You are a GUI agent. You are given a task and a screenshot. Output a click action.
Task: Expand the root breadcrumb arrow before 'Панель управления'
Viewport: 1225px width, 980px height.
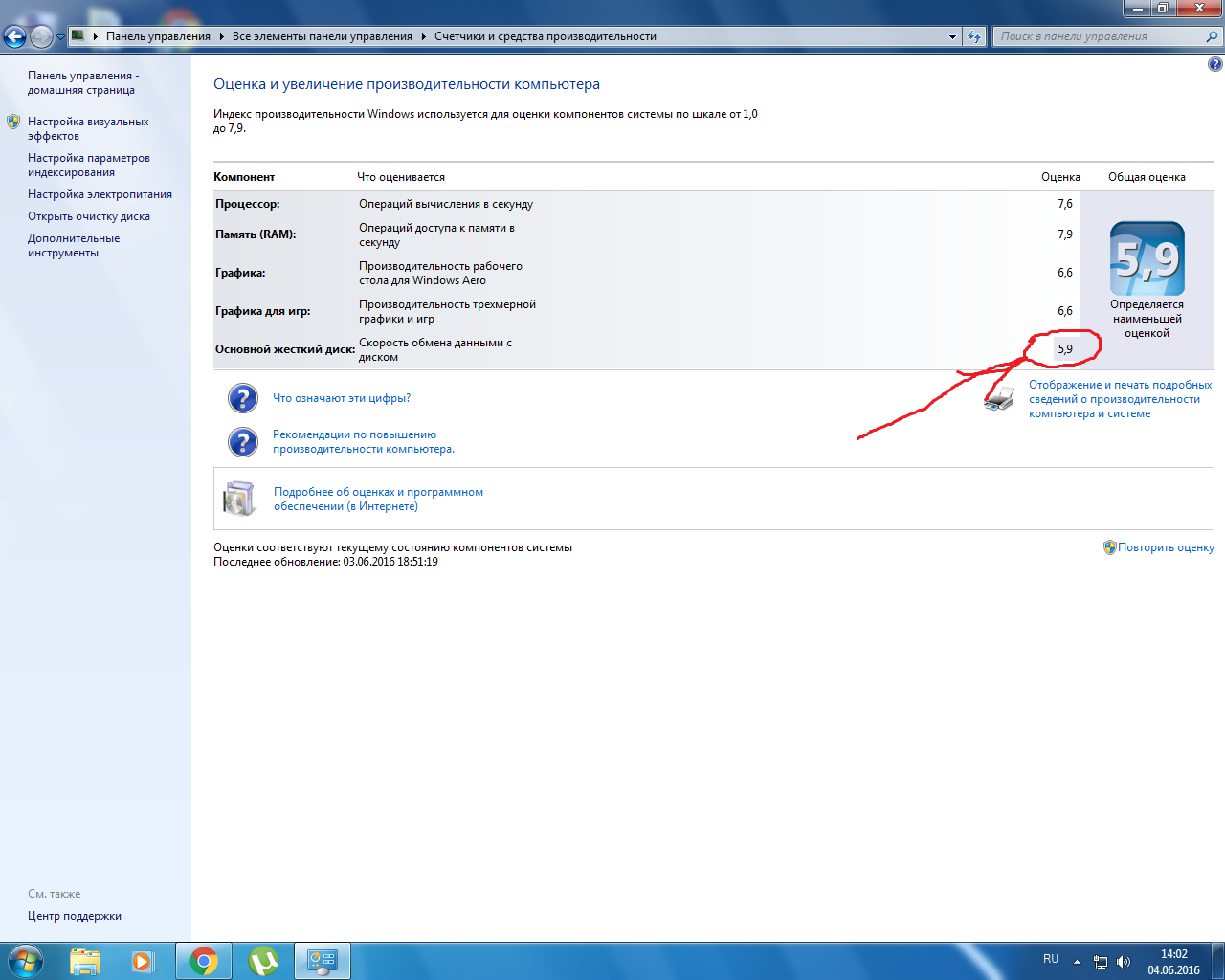pyautogui.click(x=96, y=36)
